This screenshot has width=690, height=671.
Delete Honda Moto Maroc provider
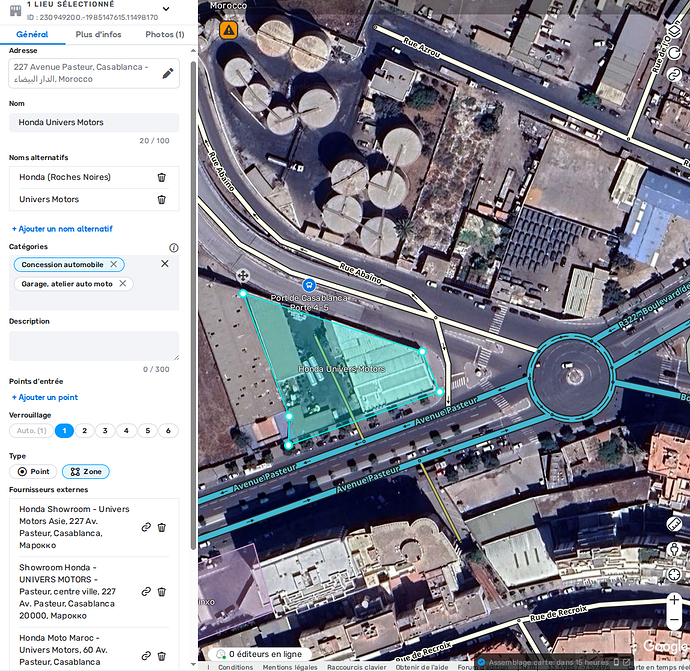(x=161, y=656)
